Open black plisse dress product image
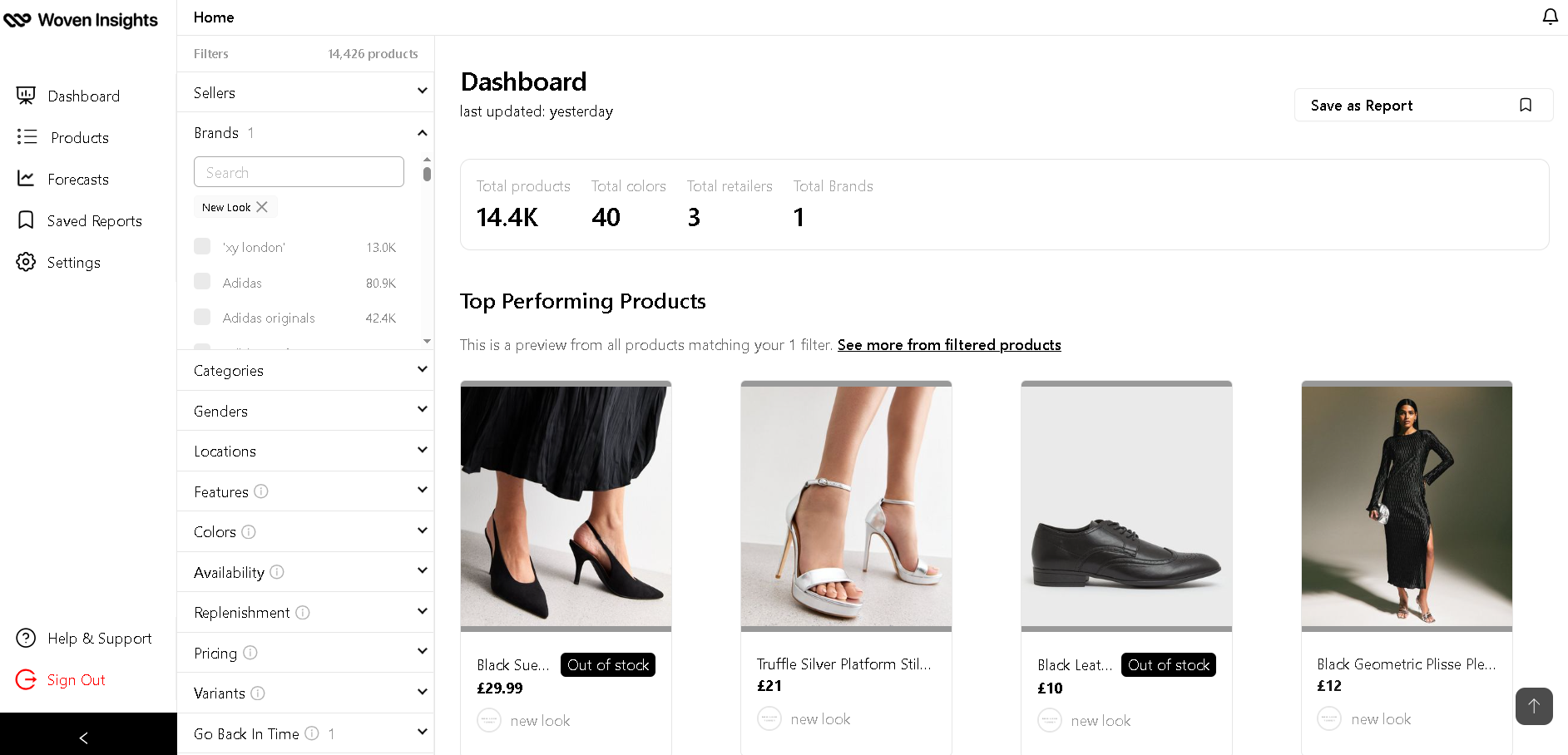This screenshot has height=755, width=1568. tap(1407, 506)
